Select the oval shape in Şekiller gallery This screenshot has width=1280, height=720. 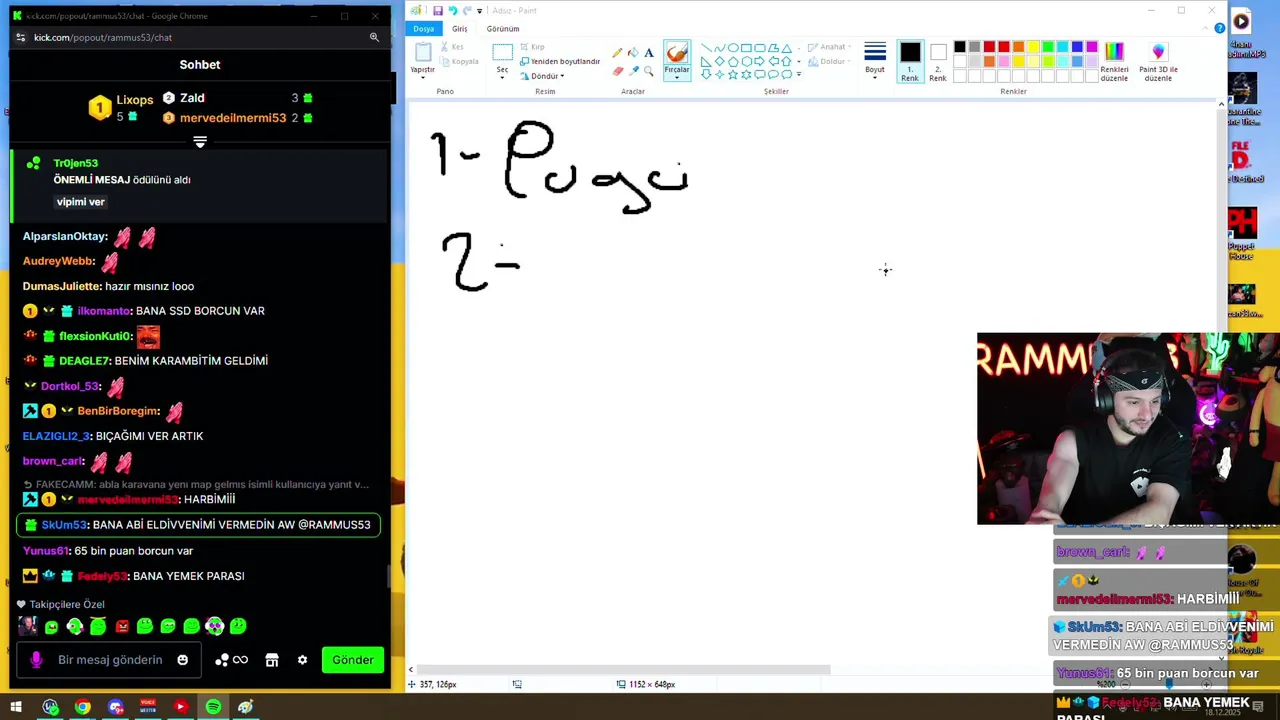(733, 48)
